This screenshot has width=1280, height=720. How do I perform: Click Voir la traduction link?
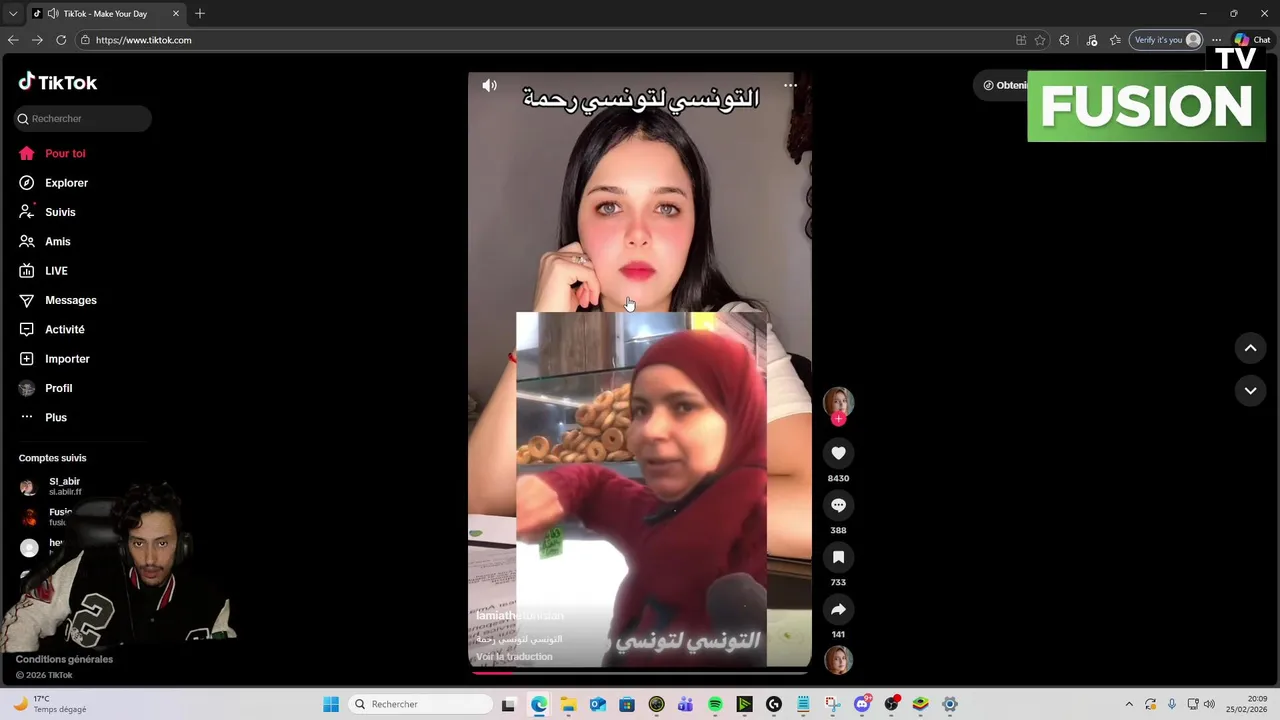[514, 657]
